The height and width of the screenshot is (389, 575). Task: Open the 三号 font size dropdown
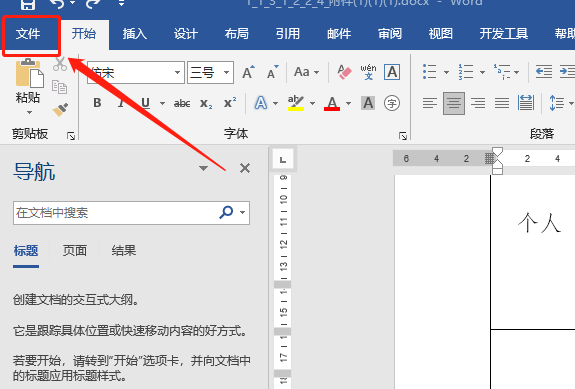point(226,73)
